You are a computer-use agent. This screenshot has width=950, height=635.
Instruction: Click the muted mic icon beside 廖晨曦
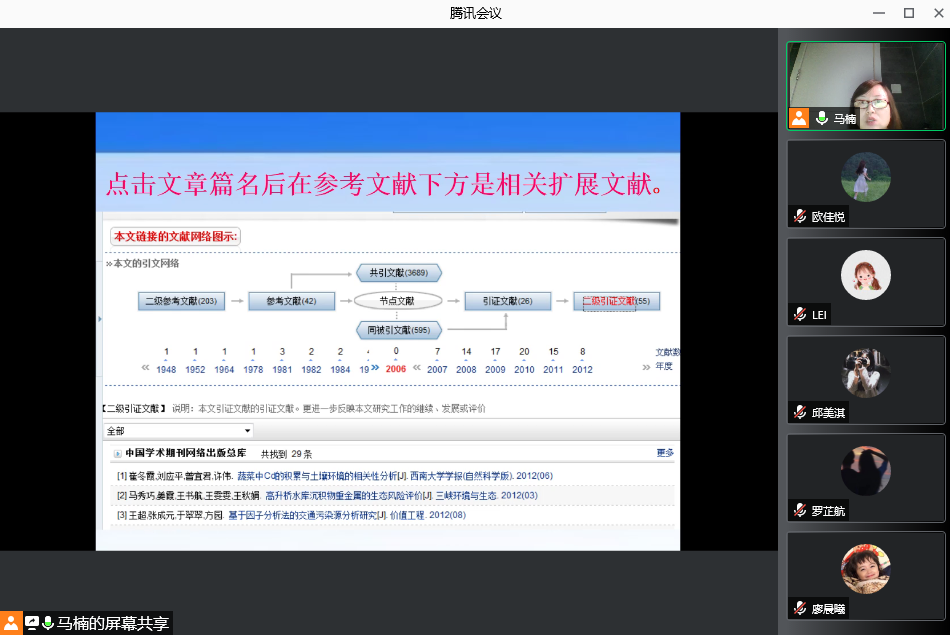click(800, 608)
